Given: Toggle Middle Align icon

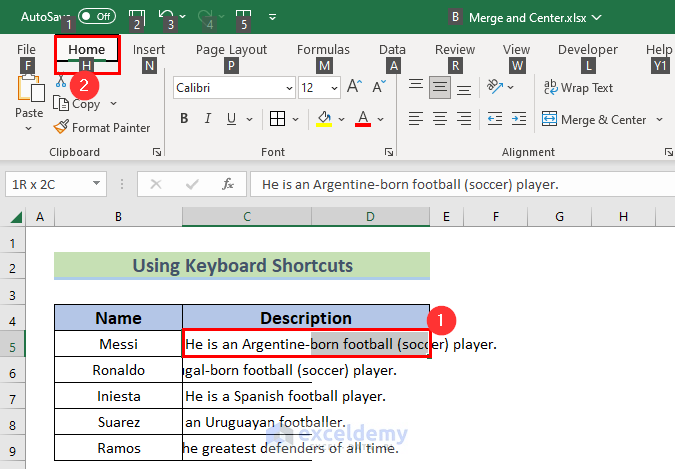Looking at the screenshot, I should (x=440, y=87).
